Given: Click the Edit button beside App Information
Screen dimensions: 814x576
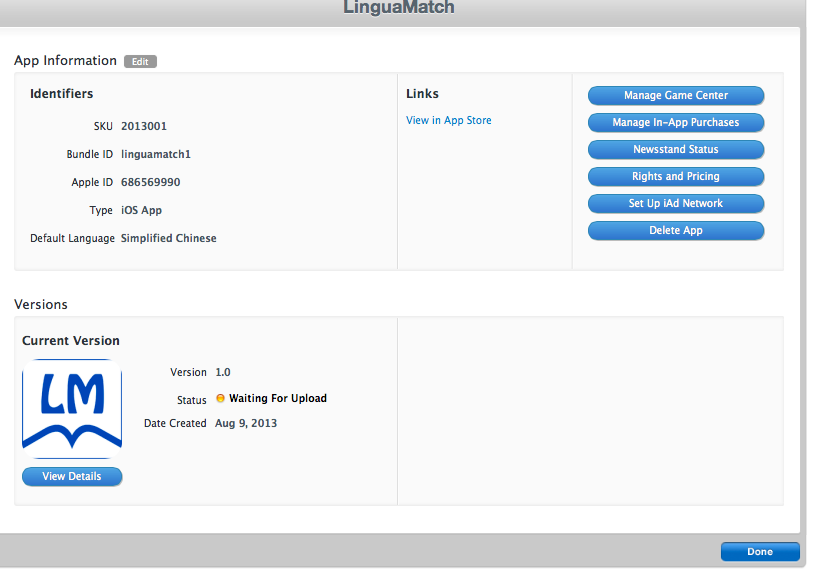Looking at the screenshot, I should coord(140,61).
